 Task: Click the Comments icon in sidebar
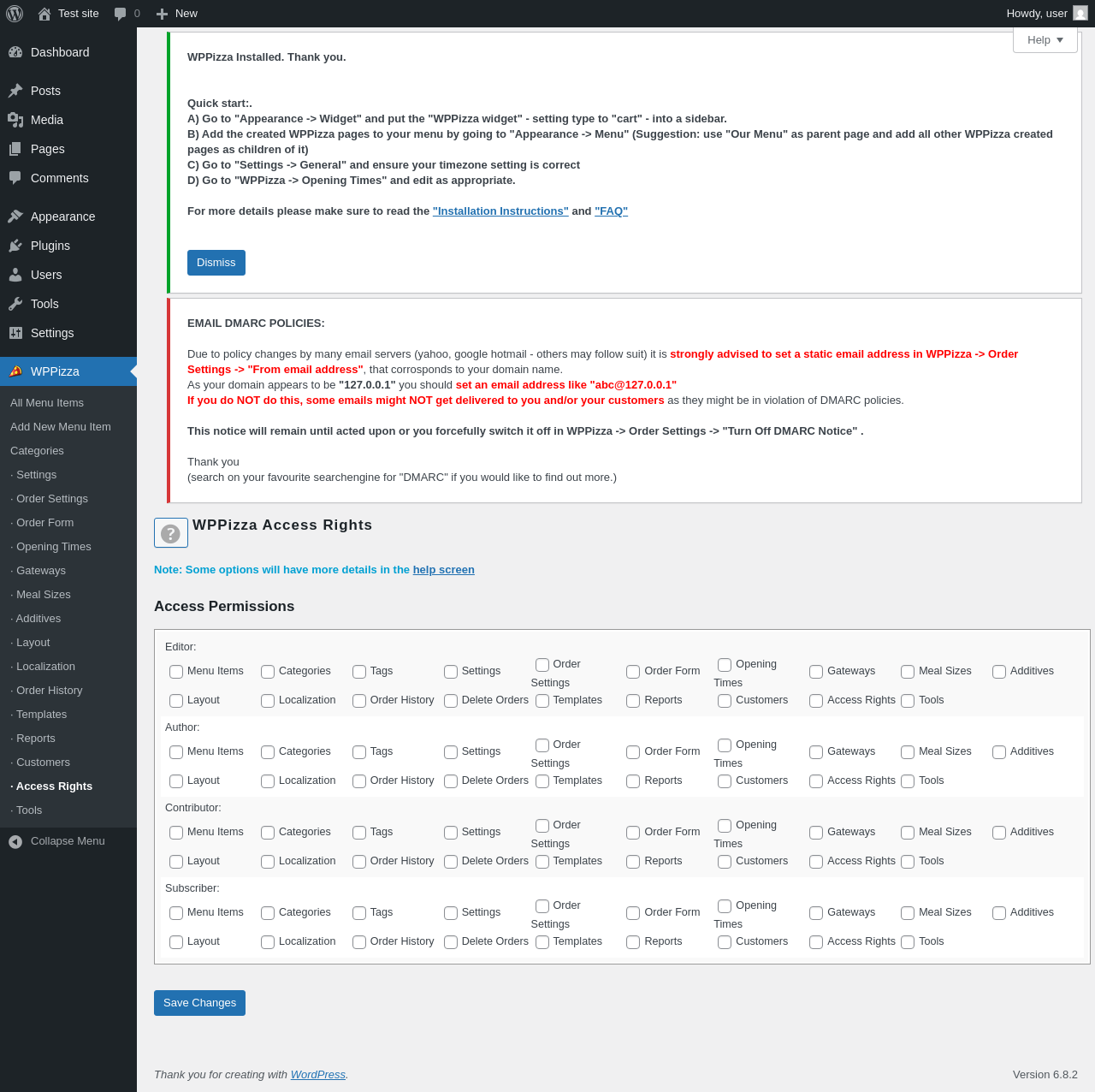15,178
